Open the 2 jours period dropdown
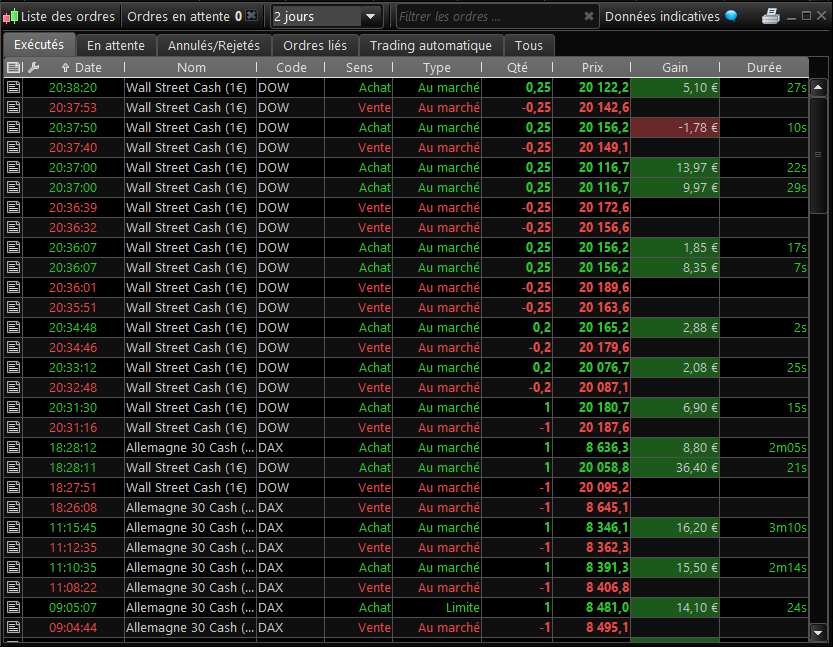 325,16
